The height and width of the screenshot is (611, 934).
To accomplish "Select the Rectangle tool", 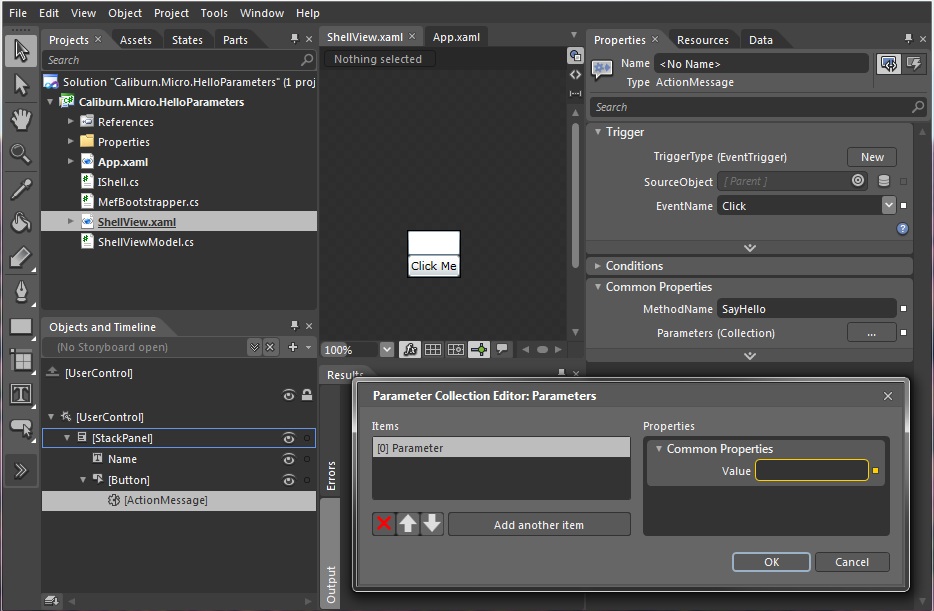I will (x=22, y=327).
